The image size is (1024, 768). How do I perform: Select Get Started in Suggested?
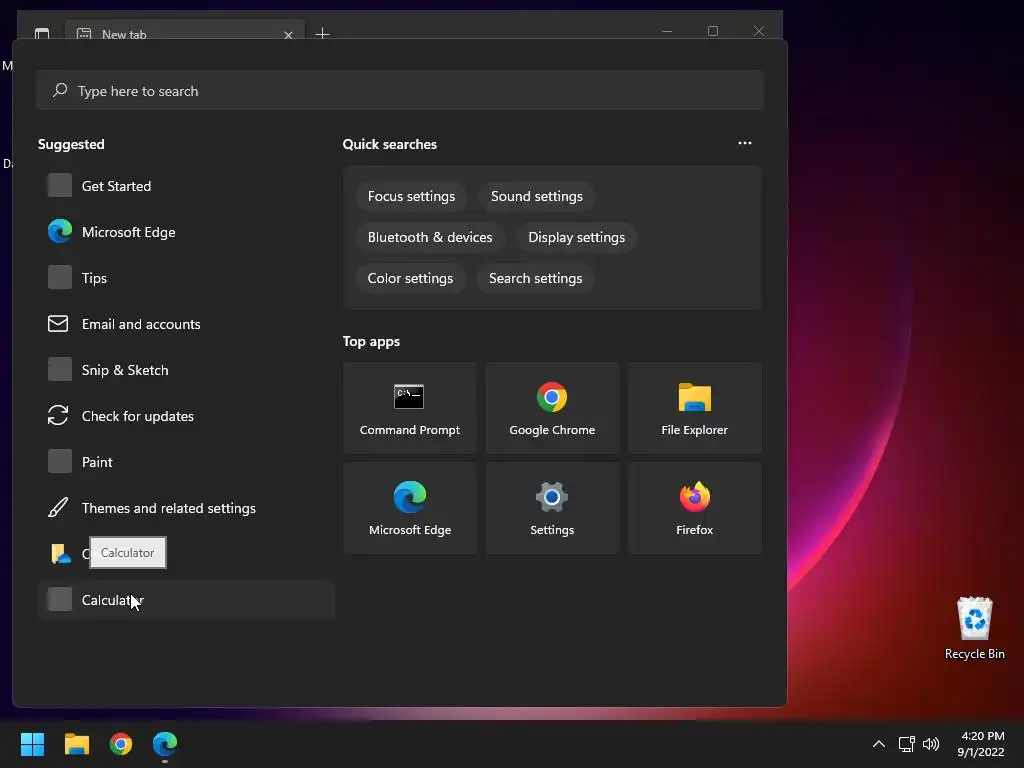(186, 185)
